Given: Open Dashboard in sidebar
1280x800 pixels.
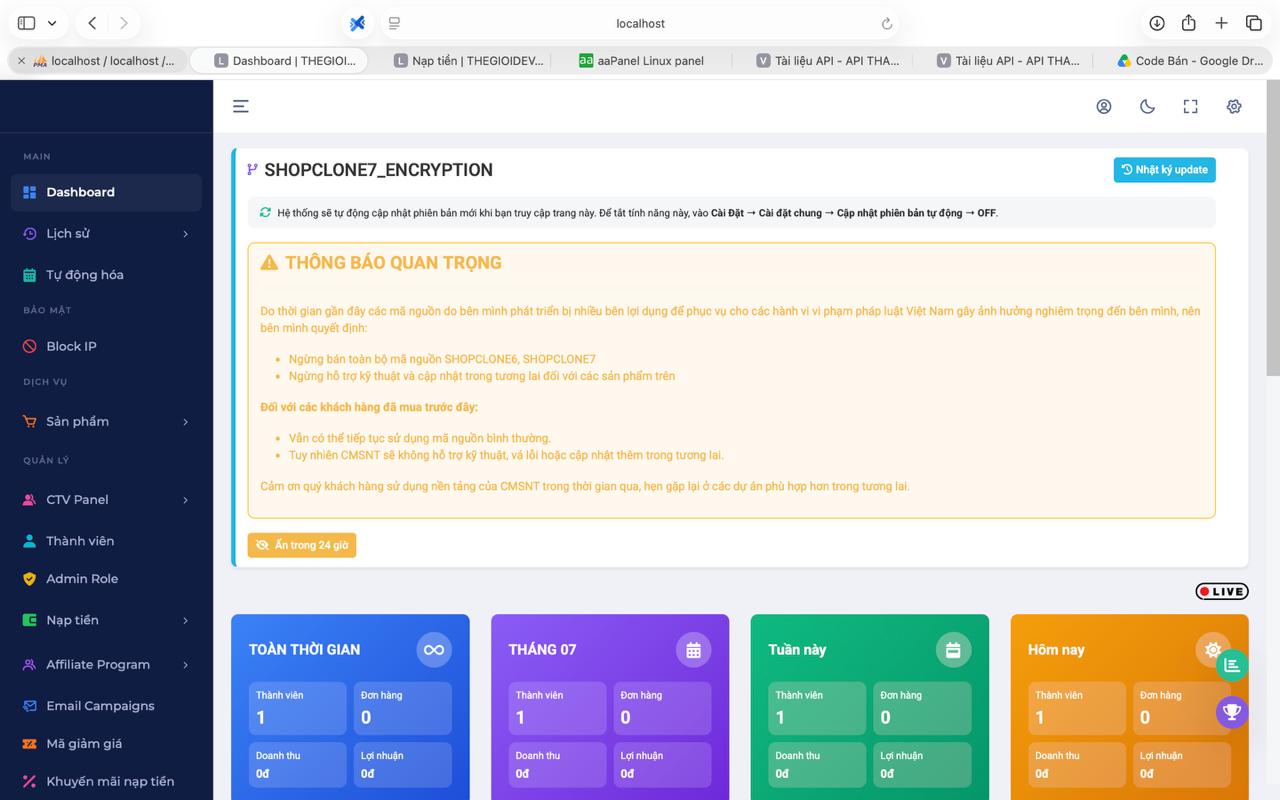Looking at the screenshot, I should 106,192.
